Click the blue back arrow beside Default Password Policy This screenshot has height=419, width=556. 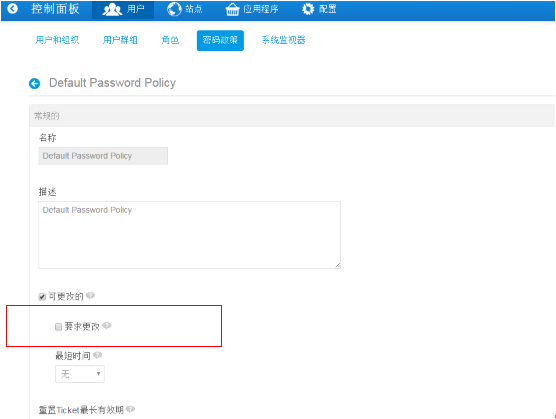point(34,84)
